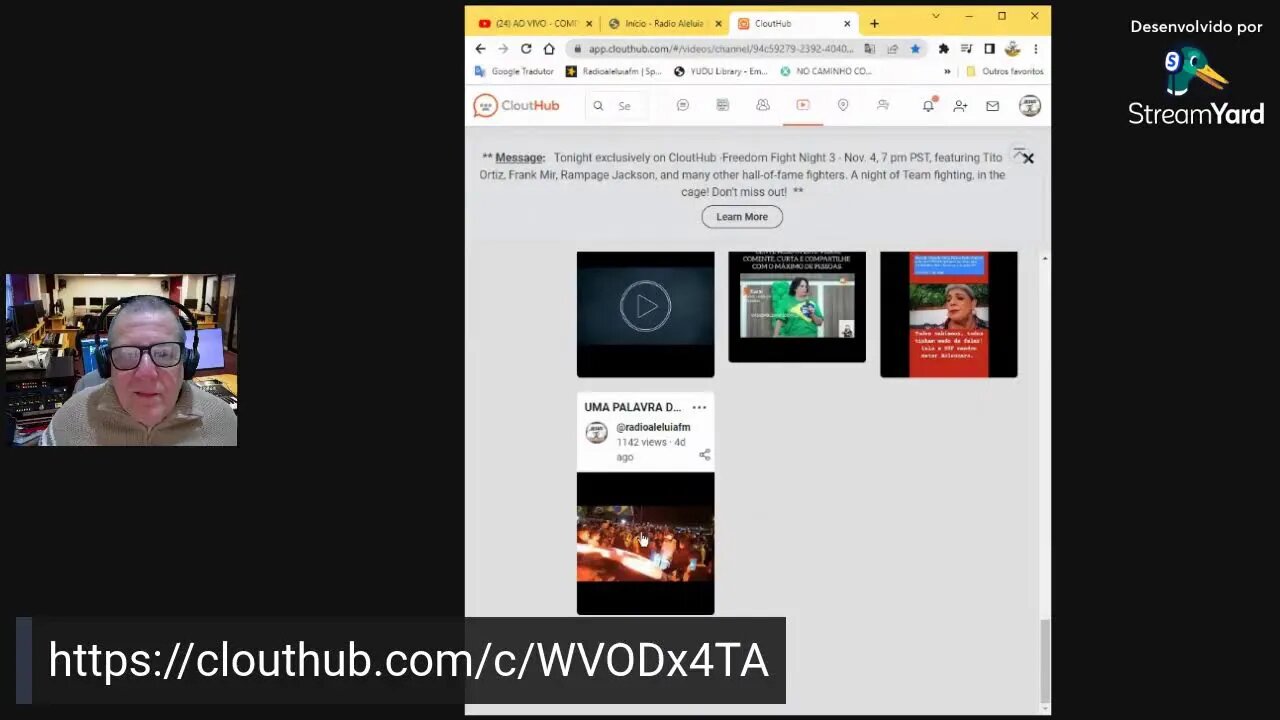Open the notifications bell

(x=928, y=105)
